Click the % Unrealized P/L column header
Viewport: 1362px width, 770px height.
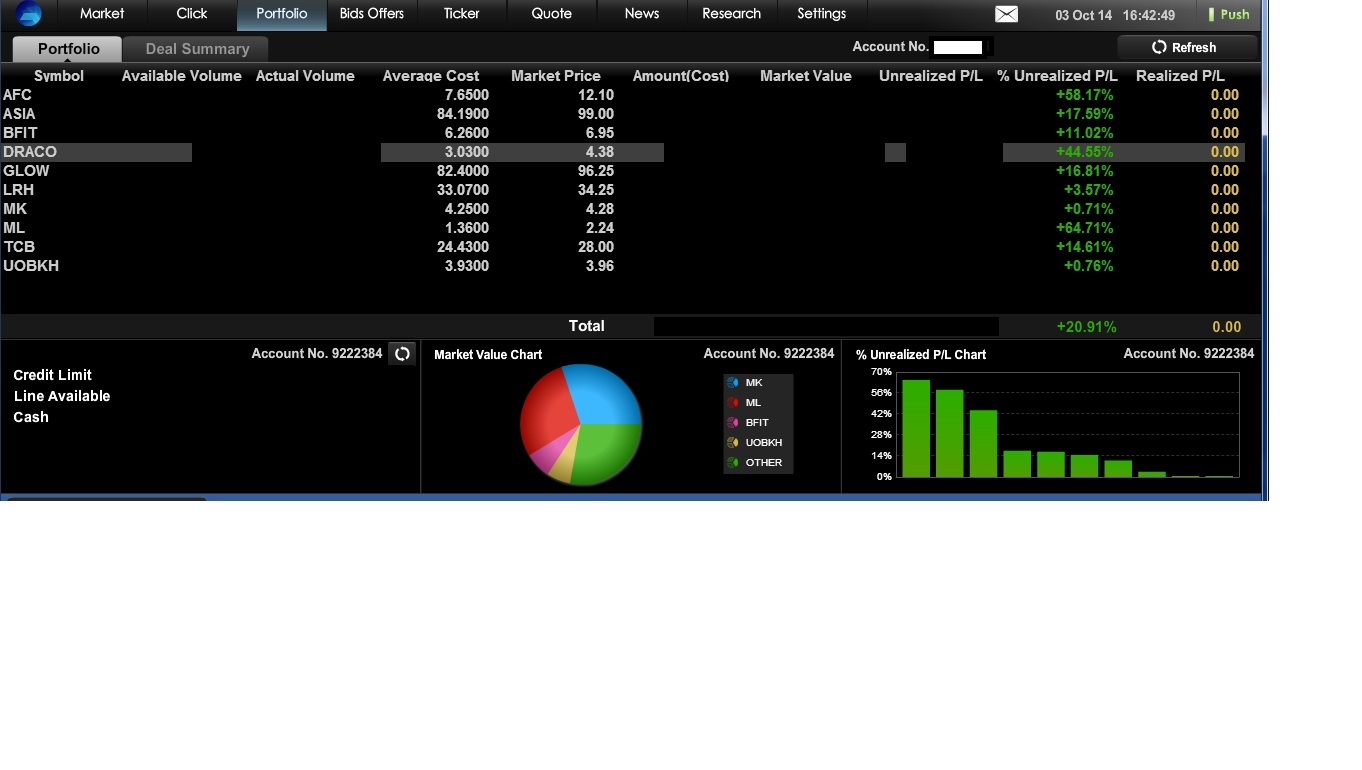1057,76
